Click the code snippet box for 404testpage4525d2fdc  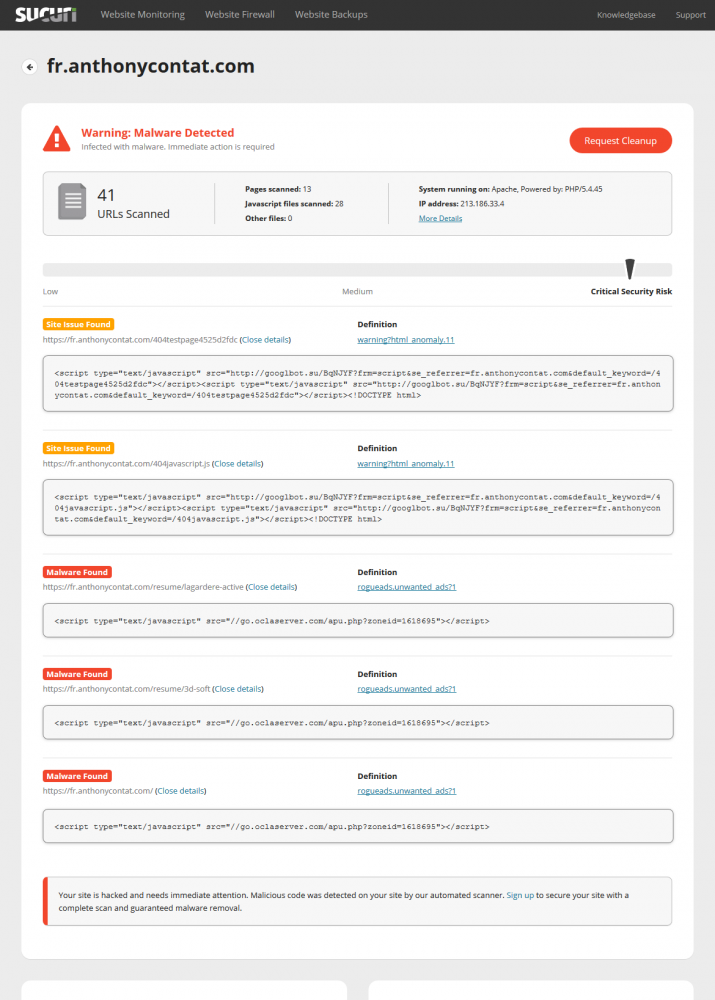(x=358, y=383)
